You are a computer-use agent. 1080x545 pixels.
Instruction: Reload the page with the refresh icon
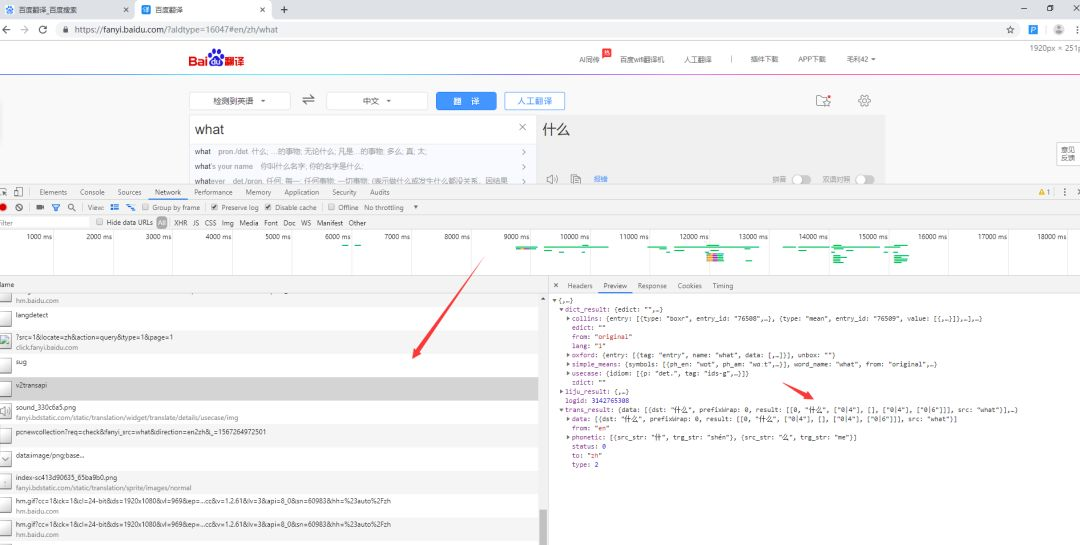coord(43,30)
